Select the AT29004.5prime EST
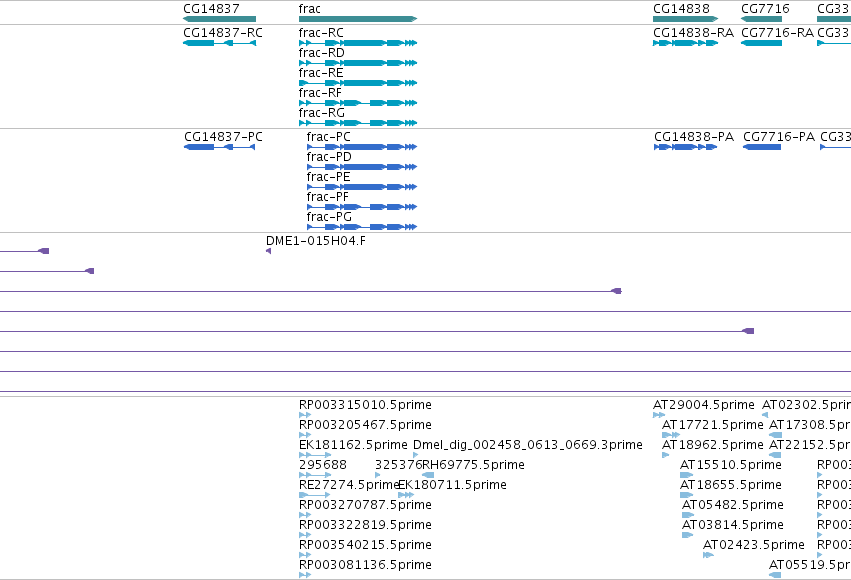Screen dimensions: 851x580 pos(659,415)
